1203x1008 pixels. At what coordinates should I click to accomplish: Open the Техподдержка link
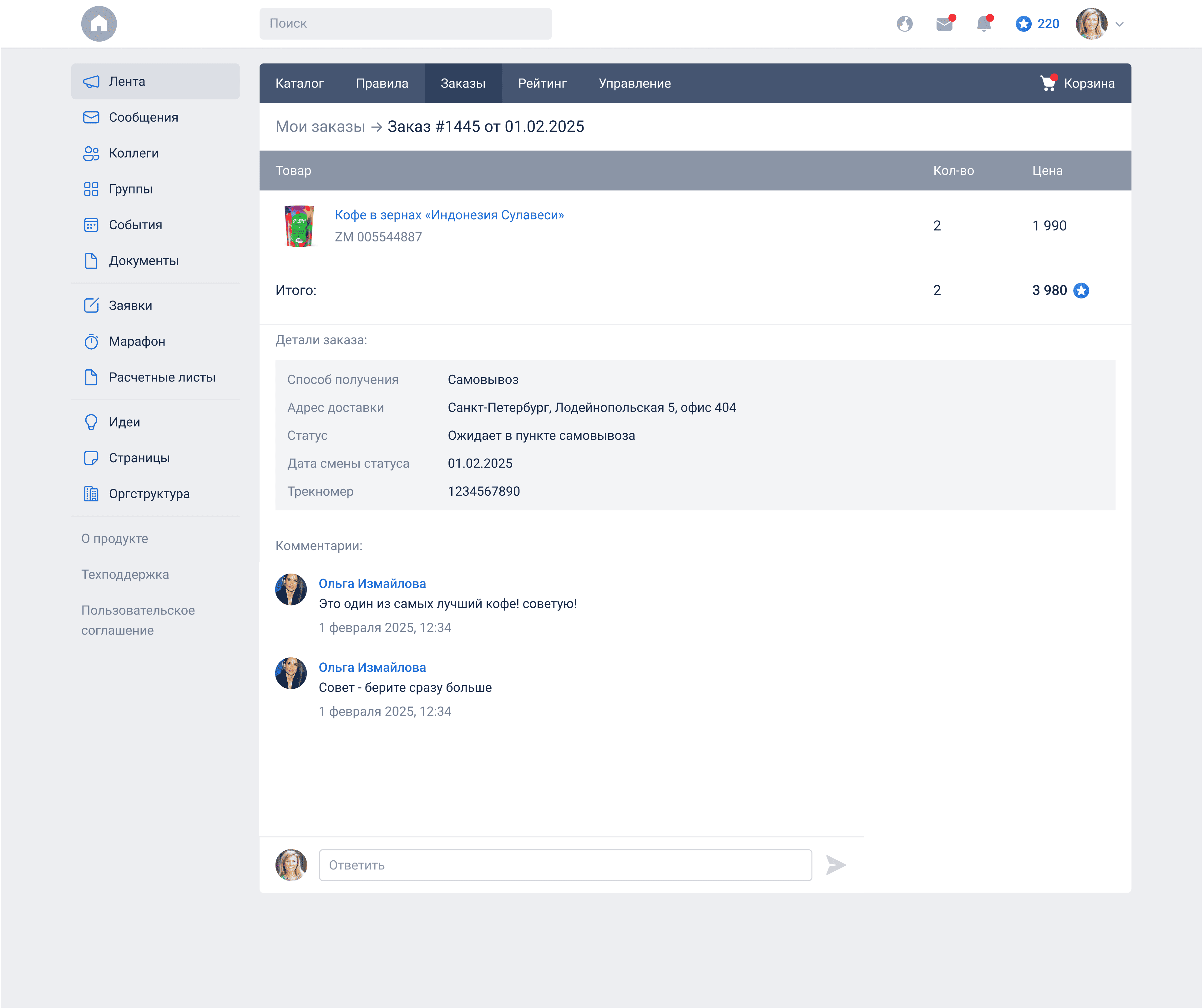coord(125,574)
